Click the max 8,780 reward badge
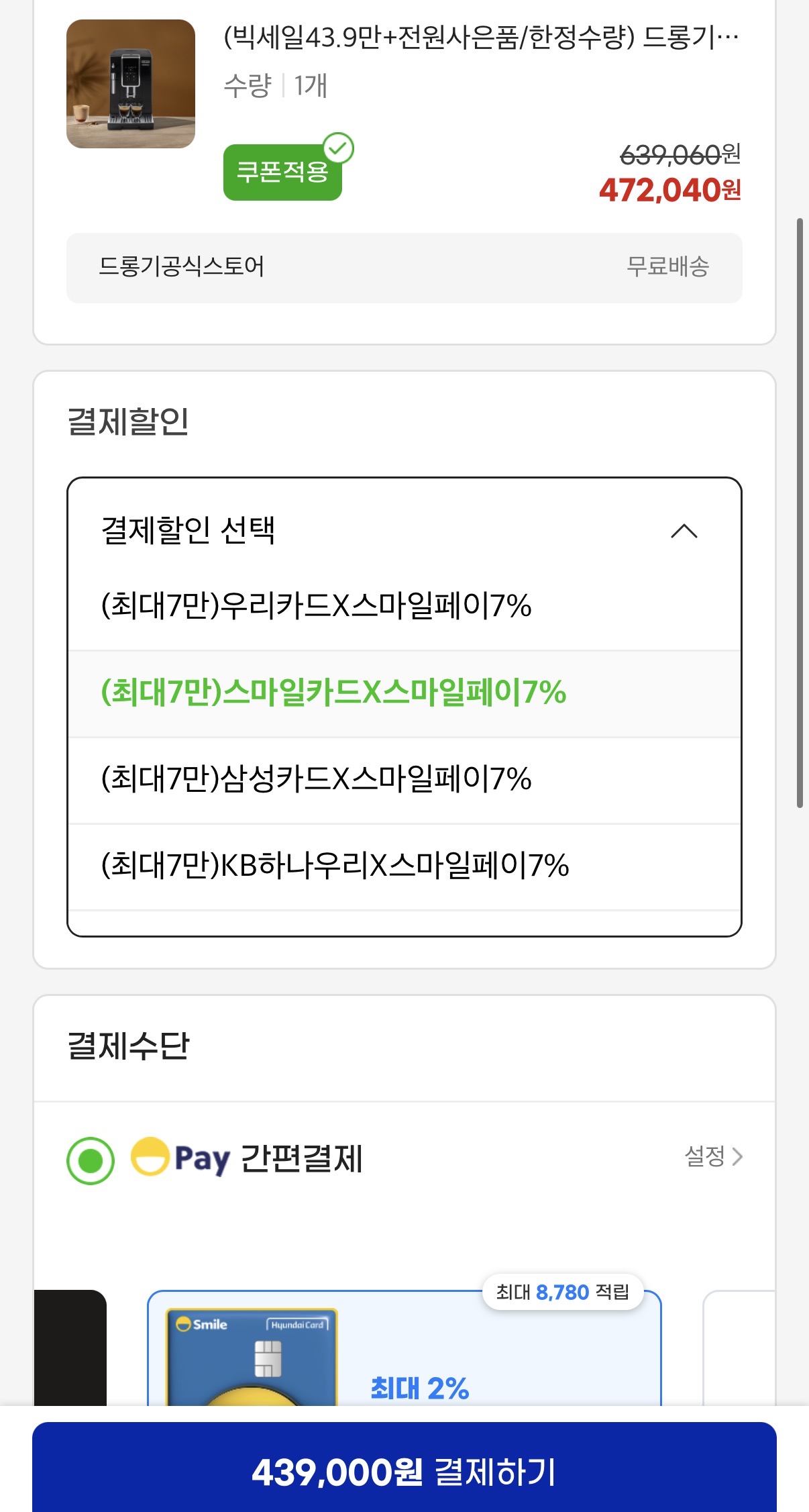Image resolution: width=809 pixels, height=1512 pixels. pos(562,1292)
